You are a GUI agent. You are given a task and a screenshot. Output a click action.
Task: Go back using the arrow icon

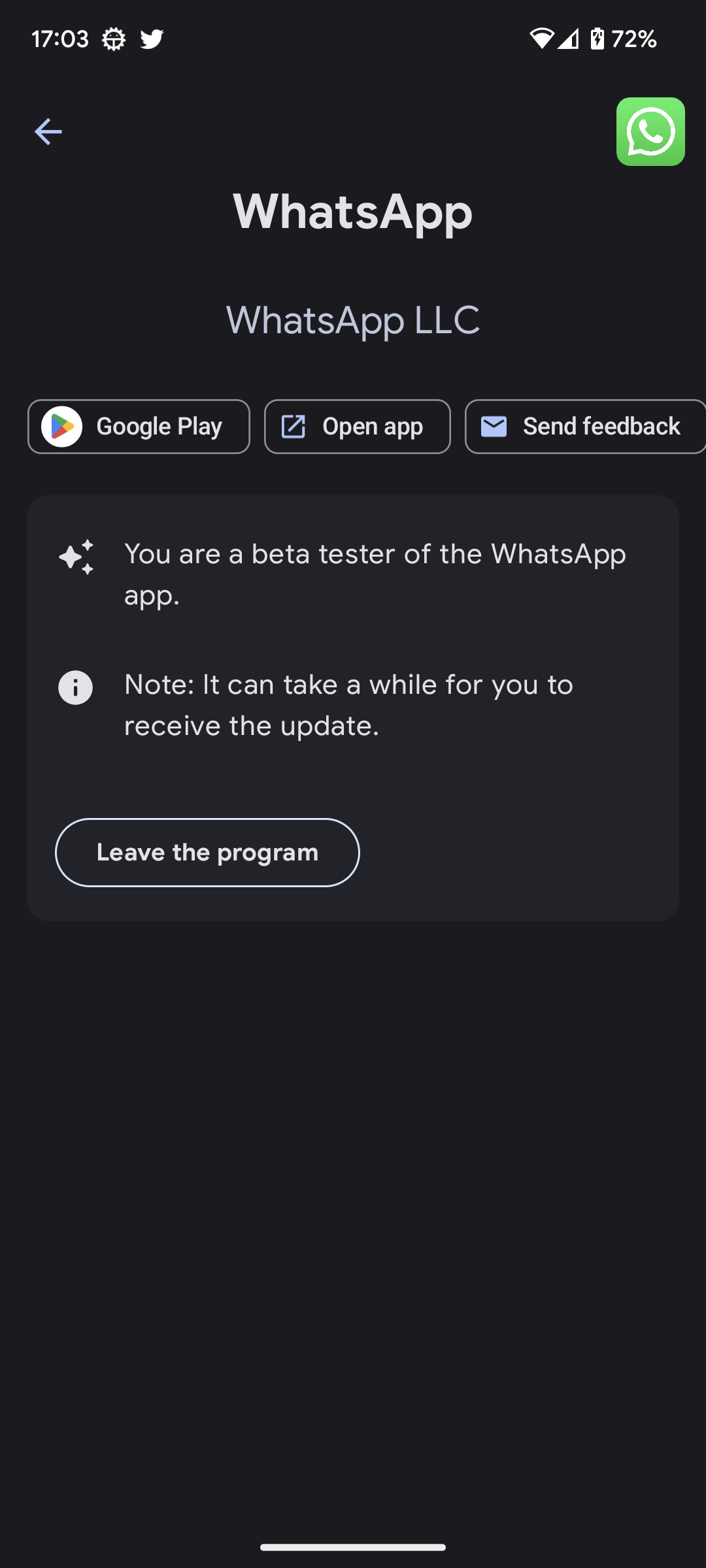(x=48, y=131)
